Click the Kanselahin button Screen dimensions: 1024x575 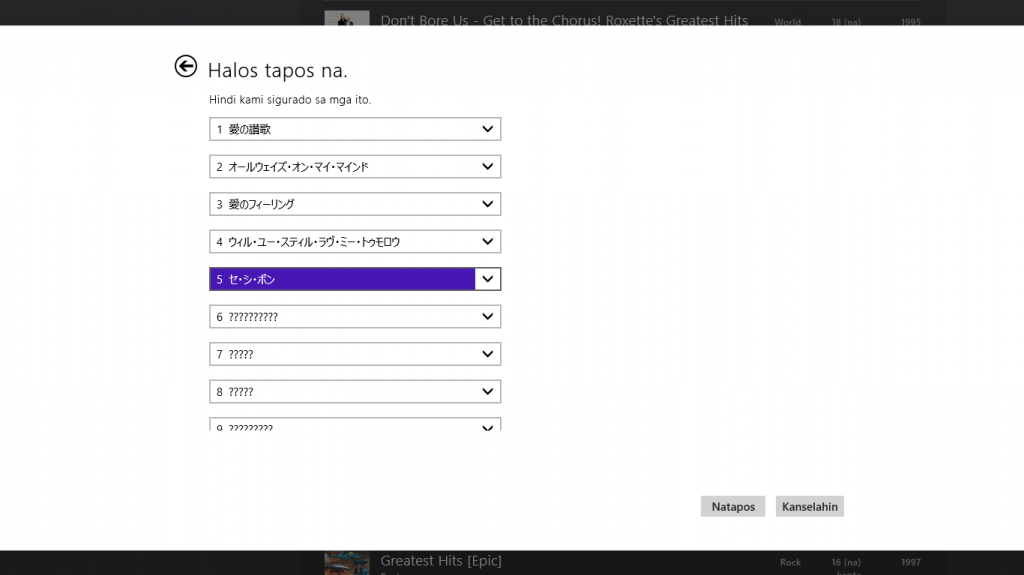coord(809,506)
